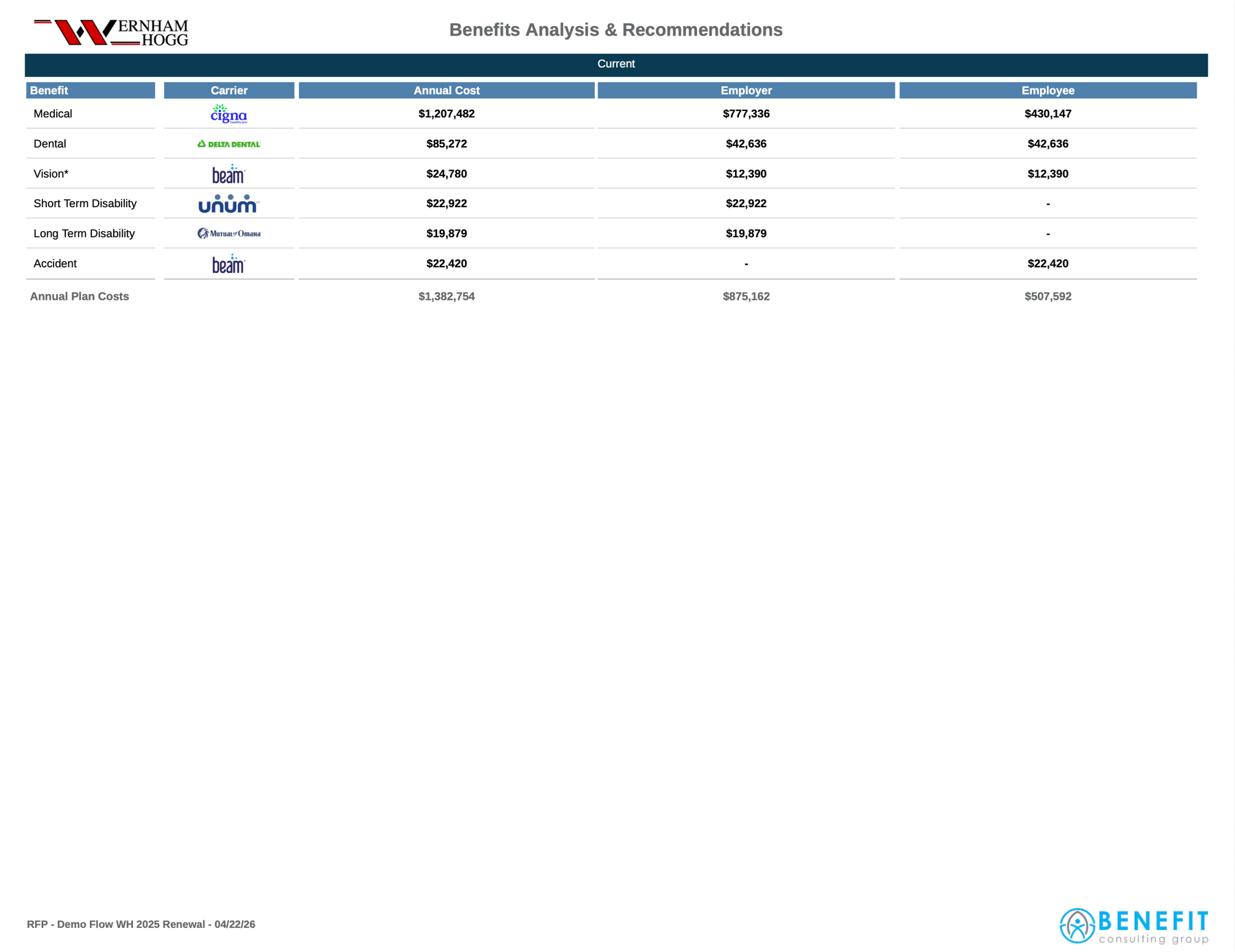Click Short Term Disability employee dash
The width and height of the screenshot is (1235, 952).
(x=1048, y=204)
